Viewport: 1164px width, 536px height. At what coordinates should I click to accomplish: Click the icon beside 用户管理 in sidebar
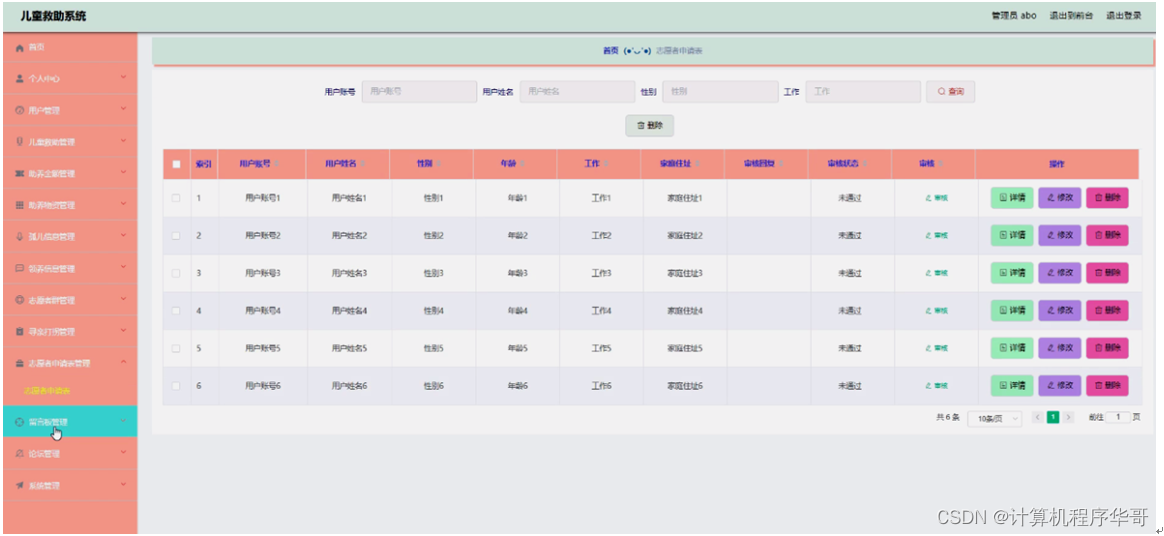point(20,111)
